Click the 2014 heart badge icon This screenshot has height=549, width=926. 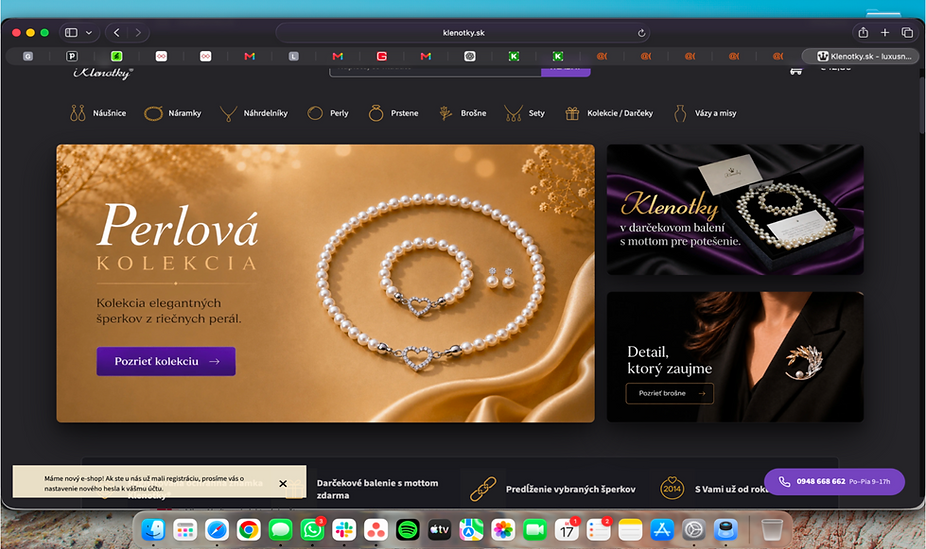pyautogui.click(x=671, y=488)
